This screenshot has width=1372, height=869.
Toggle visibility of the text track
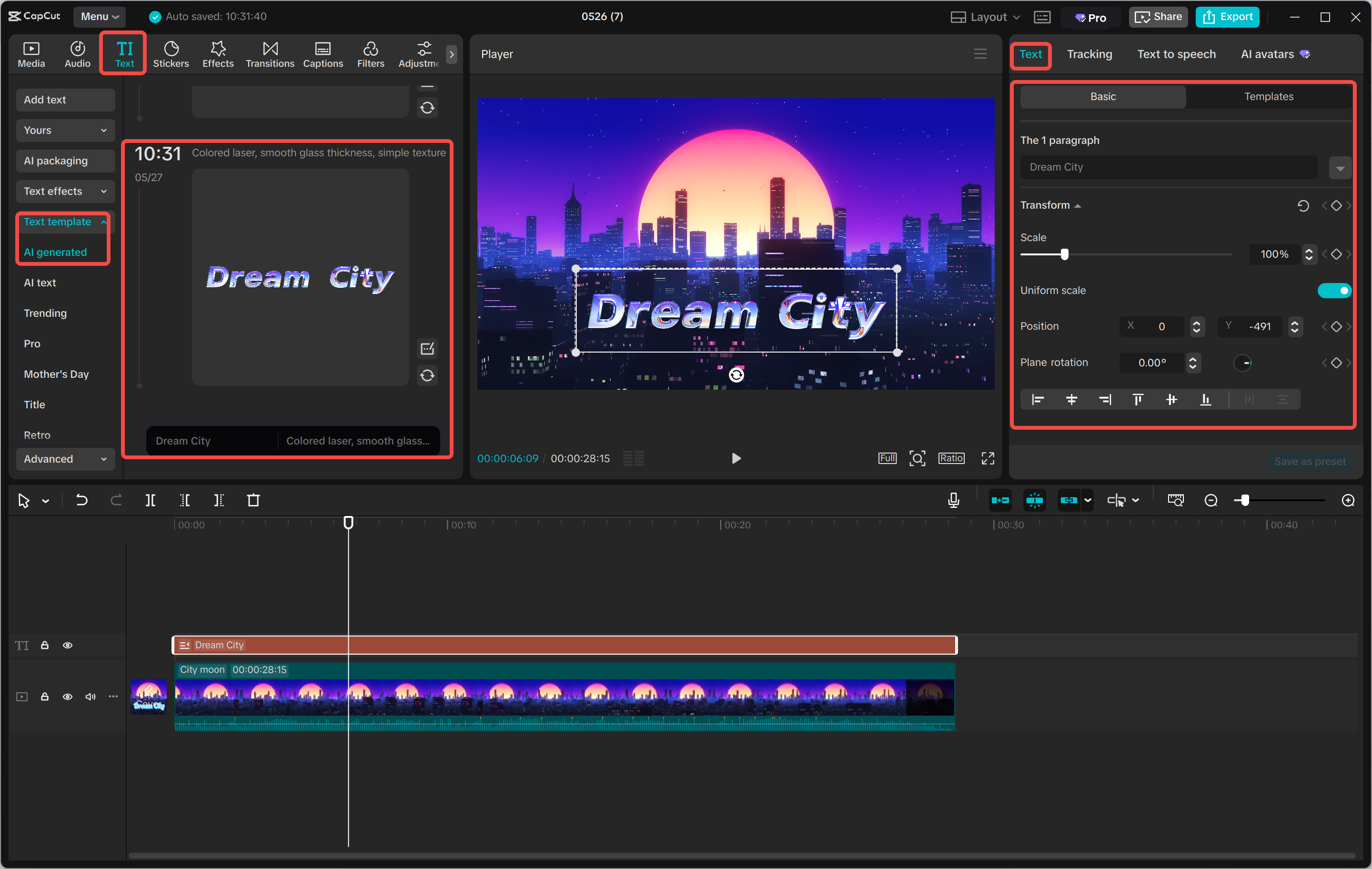[x=68, y=645]
